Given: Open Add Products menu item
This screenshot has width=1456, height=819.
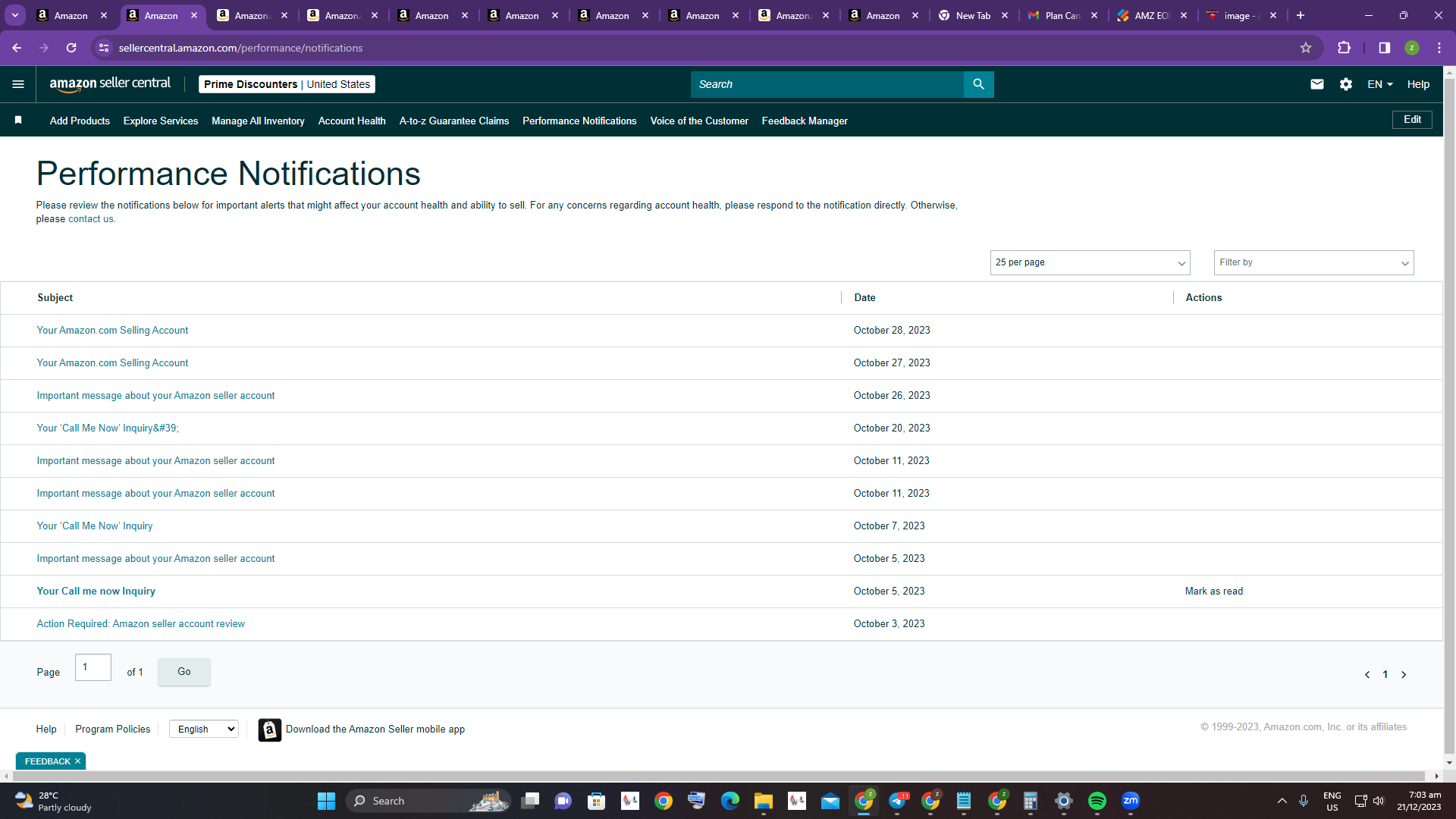Looking at the screenshot, I should tap(80, 121).
